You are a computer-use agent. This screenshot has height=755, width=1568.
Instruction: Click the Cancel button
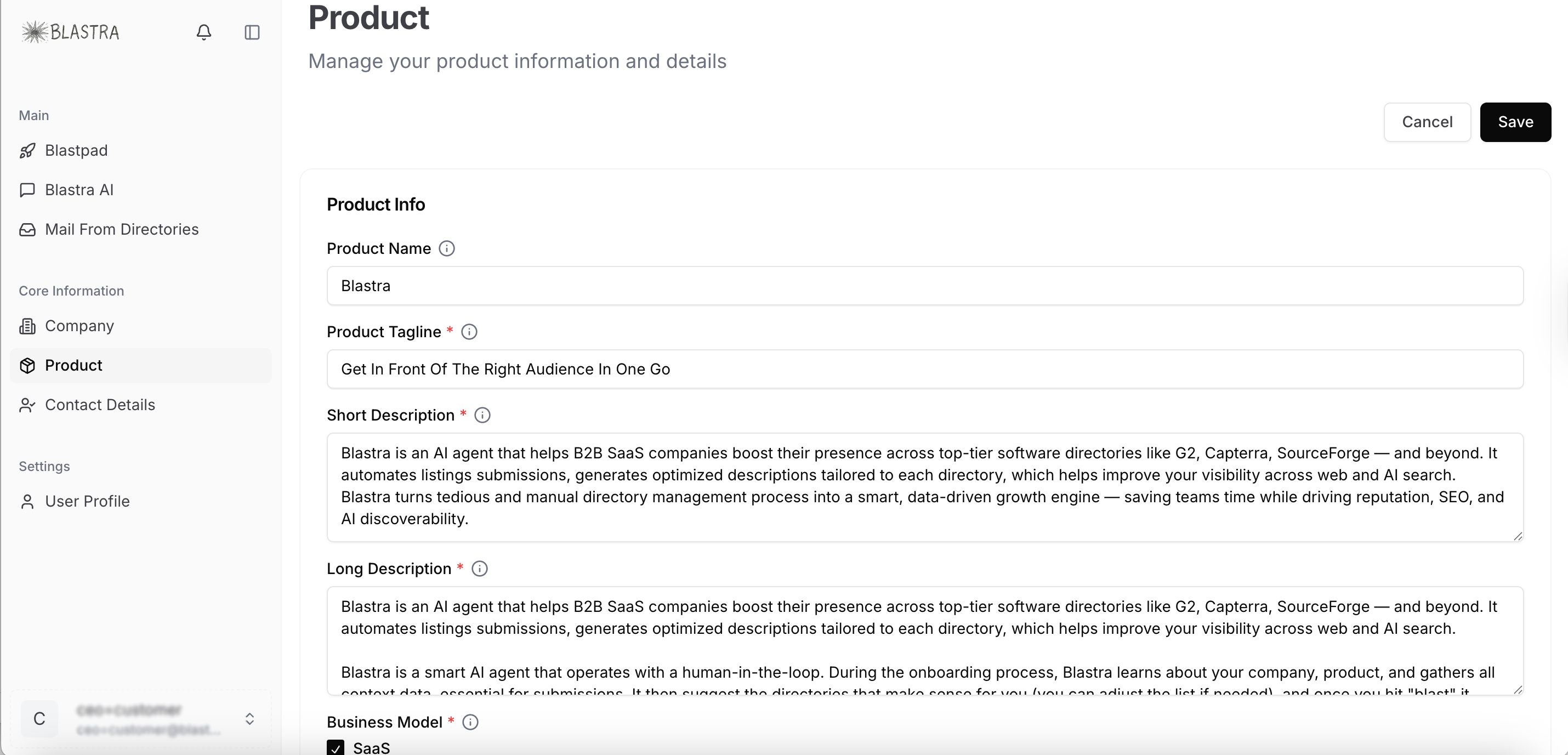click(1428, 122)
